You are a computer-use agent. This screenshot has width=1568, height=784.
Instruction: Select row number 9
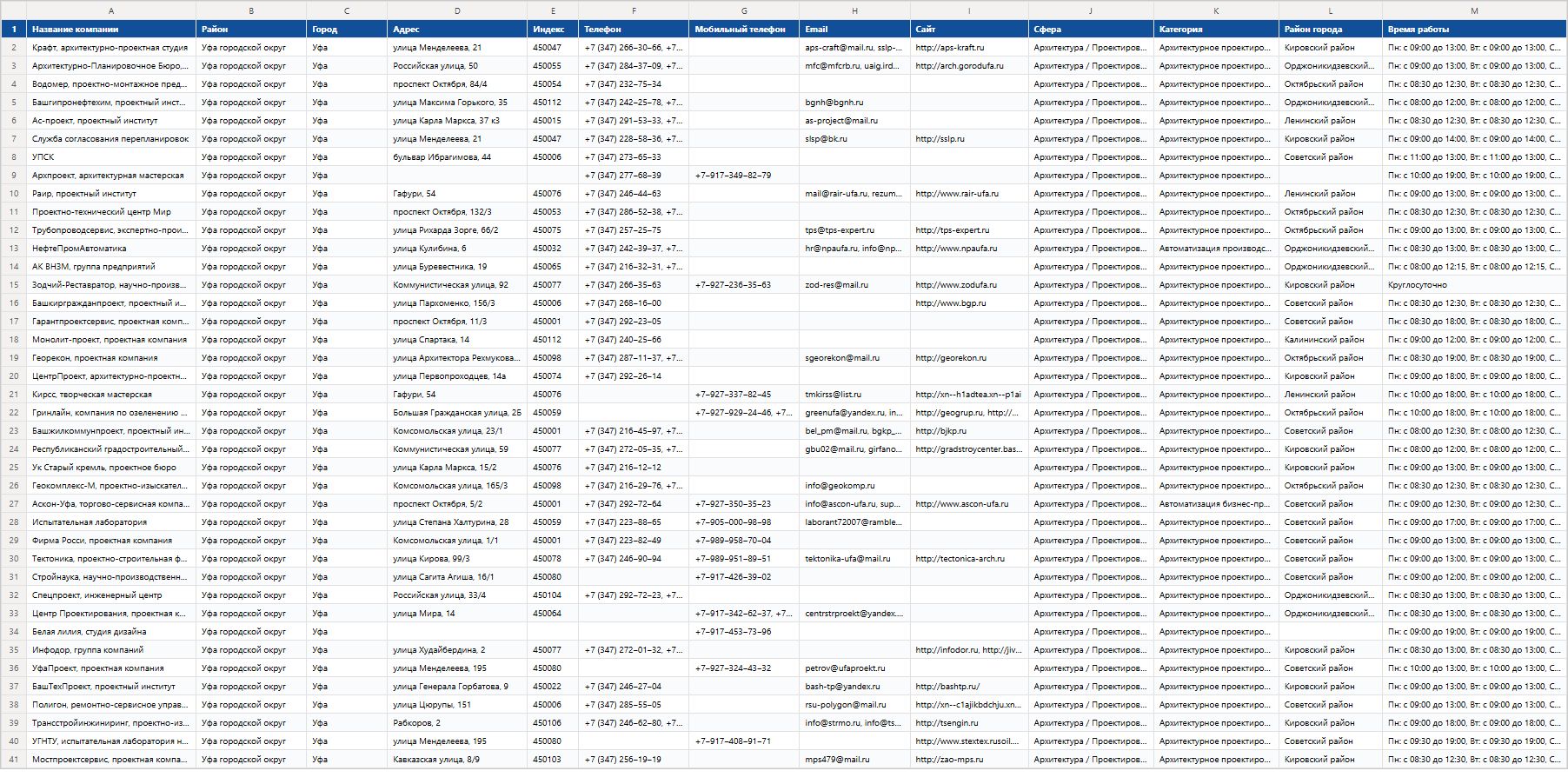(x=14, y=175)
